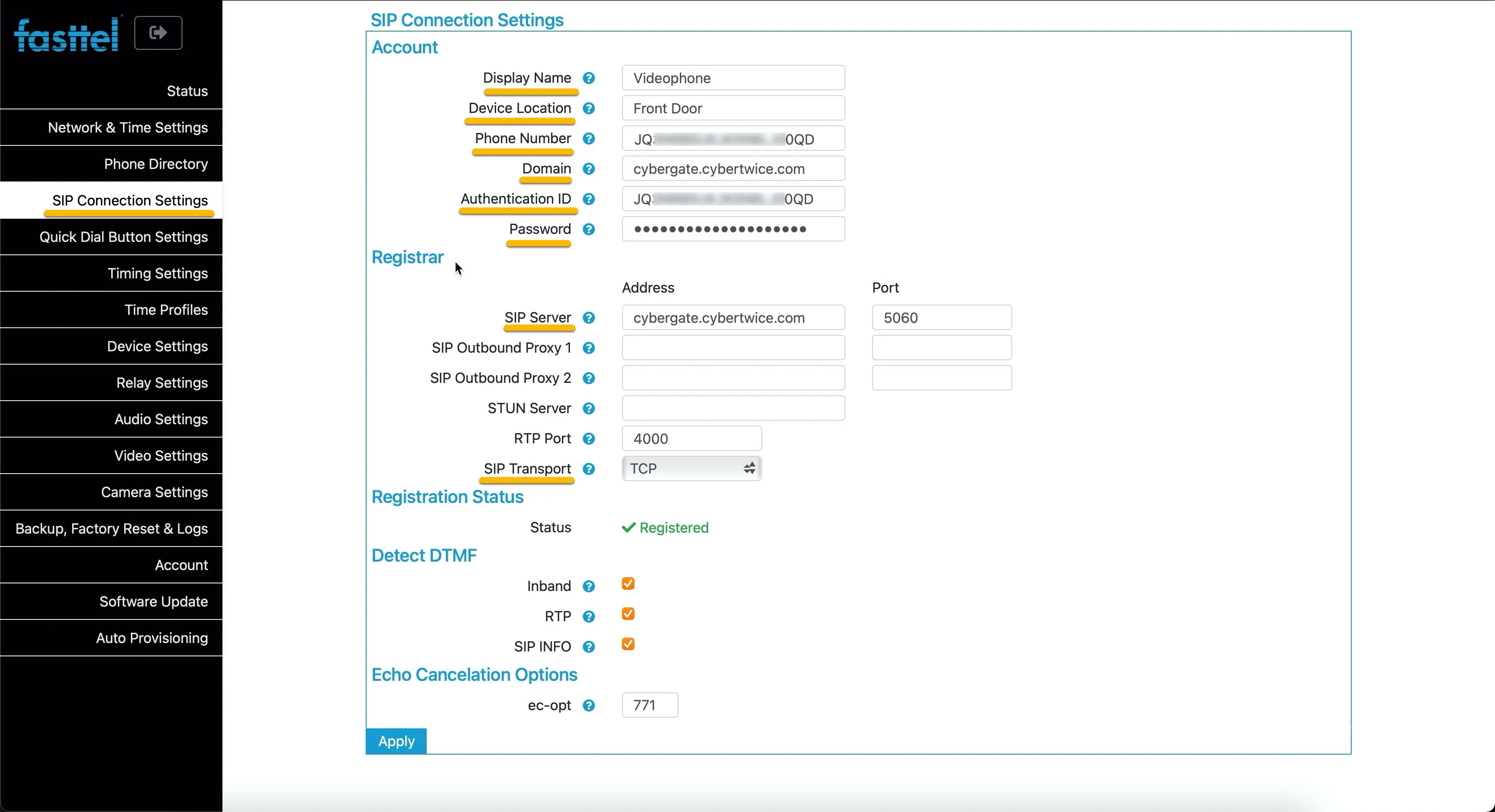Open the Device Location help icon
The image size is (1495, 812).
(589, 109)
